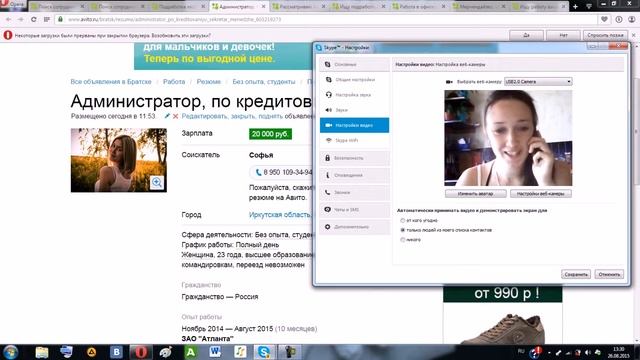Click the browser back arrow
The height and width of the screenshot is (360, 640).
point(9,19)
